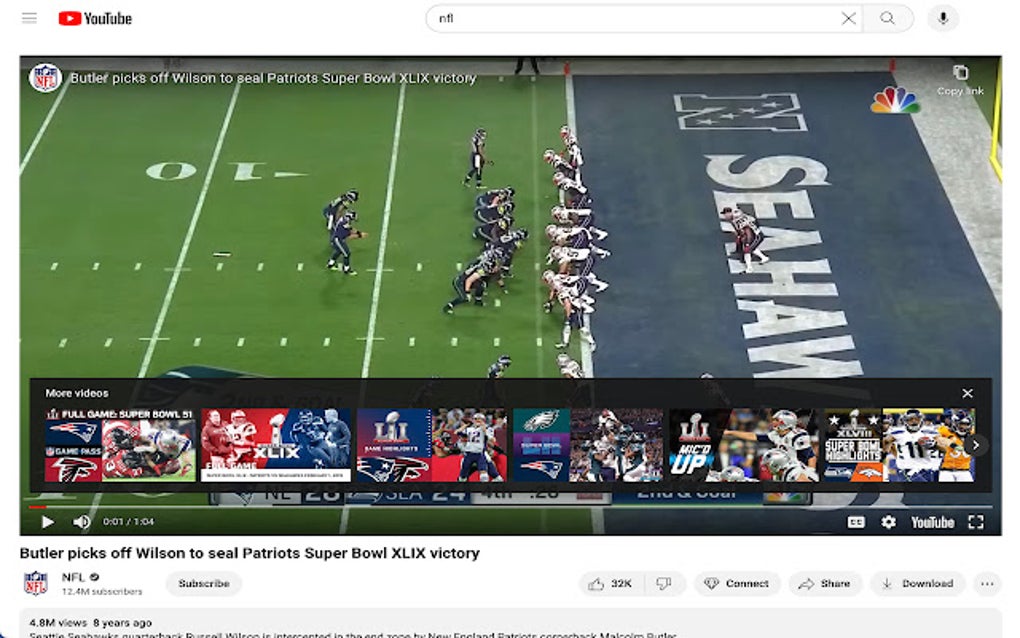Open the video on the YouTube site
This screenshot has height=638, width=1020.
pyautogui.click(x=934, y=521)
